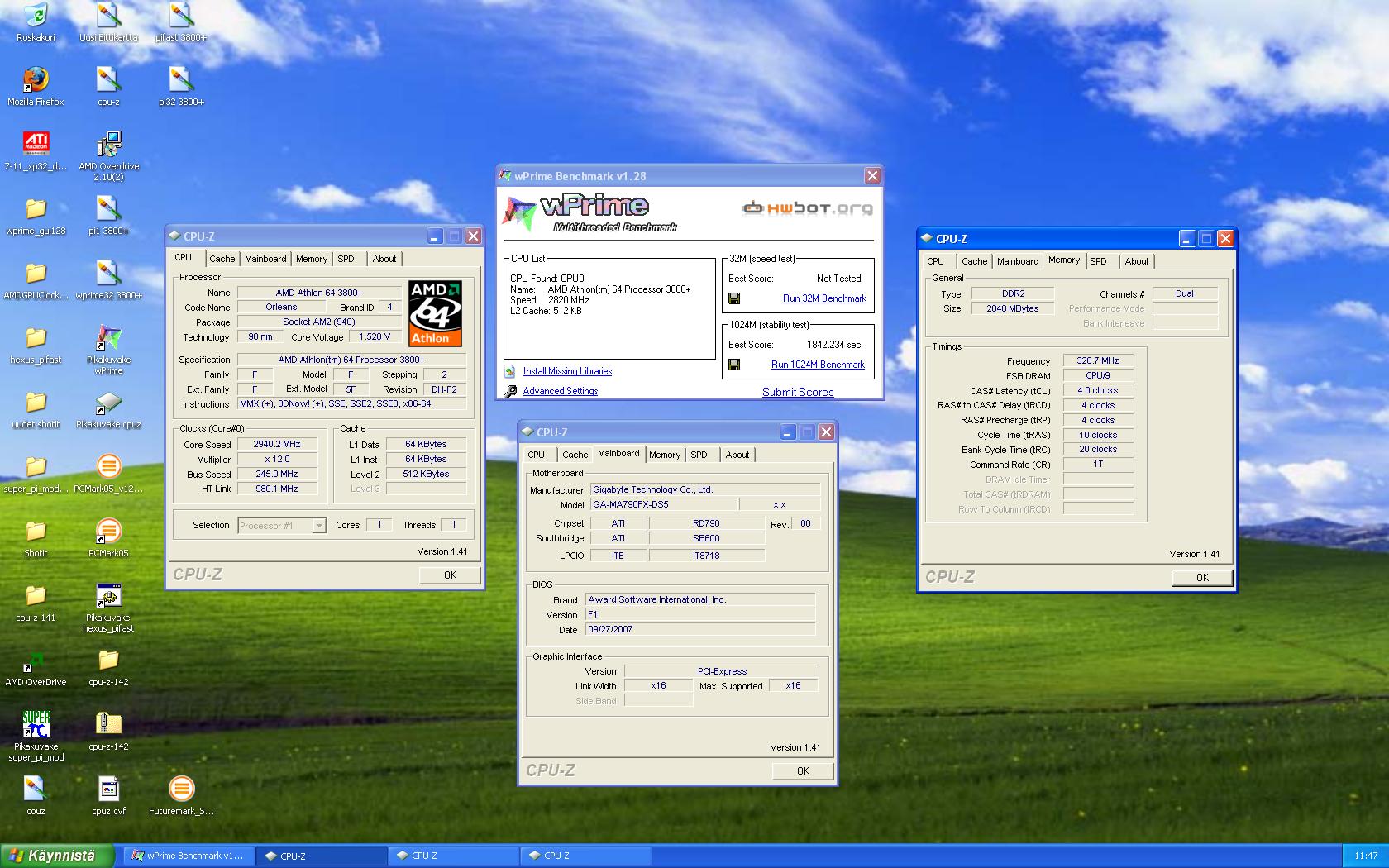Click the save icon beside 1024M Best Score
The height and width of the screenshot is (868, 1389).
[733, 365]
